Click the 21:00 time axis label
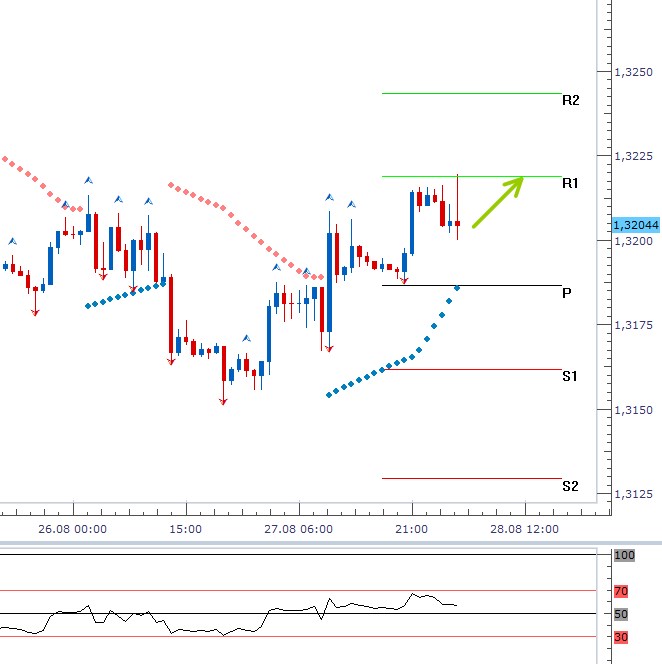The height and width of the screenshot is (666, 662). (x=411, y=529)
